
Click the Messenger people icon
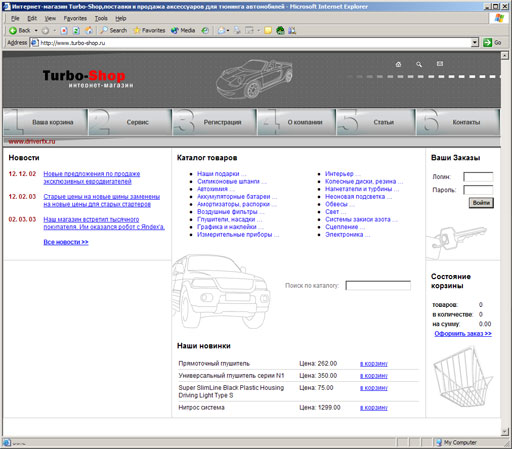point(292,31)
